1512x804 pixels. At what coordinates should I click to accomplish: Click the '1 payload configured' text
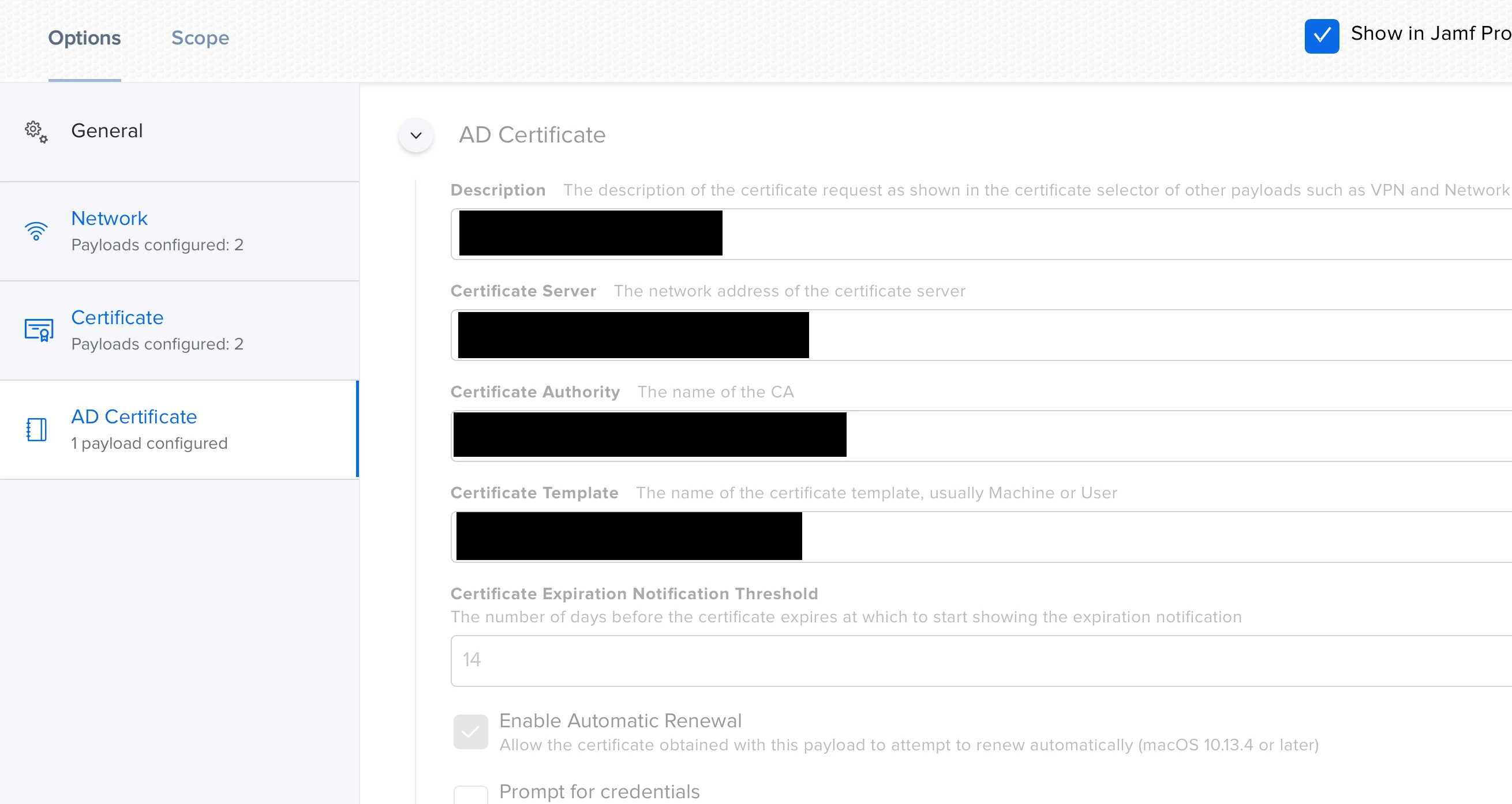point(149,444)
